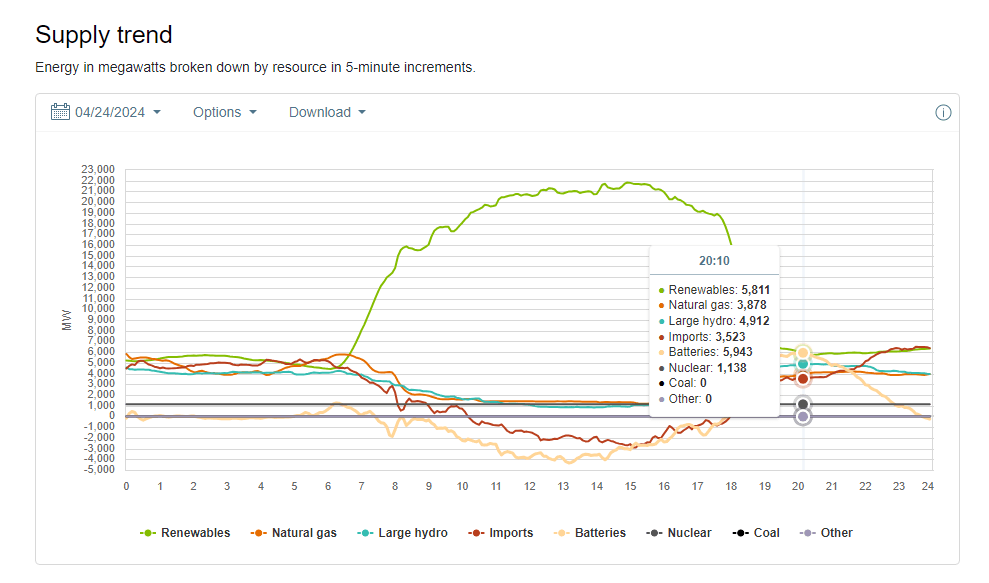This screenshot has height=583, width=989.
Task: Click the Large hydro marker at 20:10
Action: [803, 364]
